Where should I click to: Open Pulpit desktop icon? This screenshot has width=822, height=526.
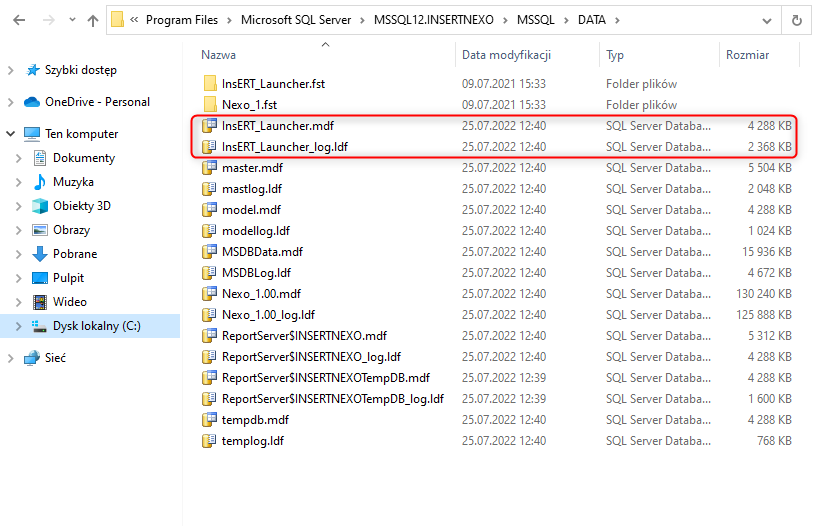pos(40,278)
